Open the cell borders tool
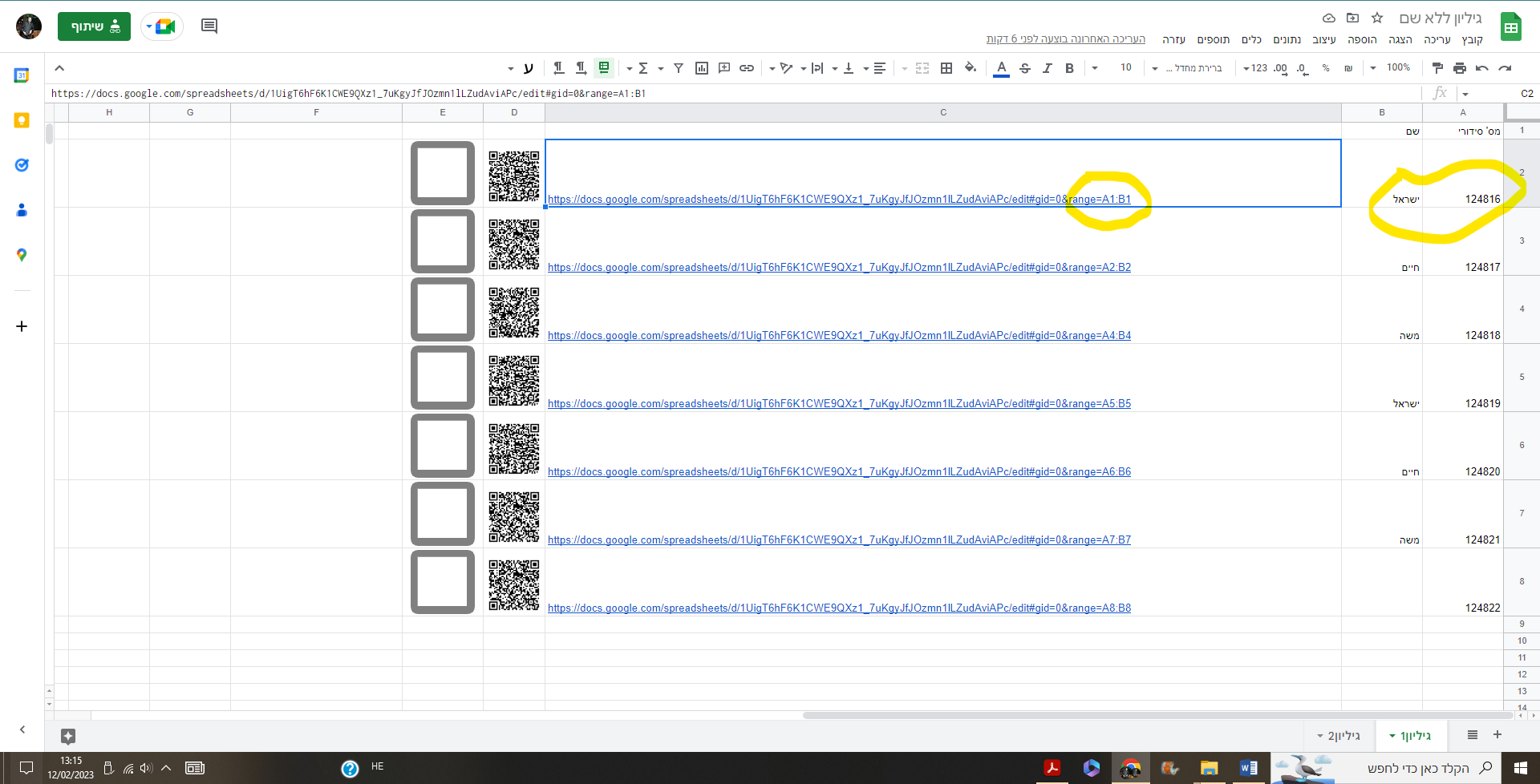Image resolution: width=1540 pixels, height=784 pixels. (x=946, y=68)
